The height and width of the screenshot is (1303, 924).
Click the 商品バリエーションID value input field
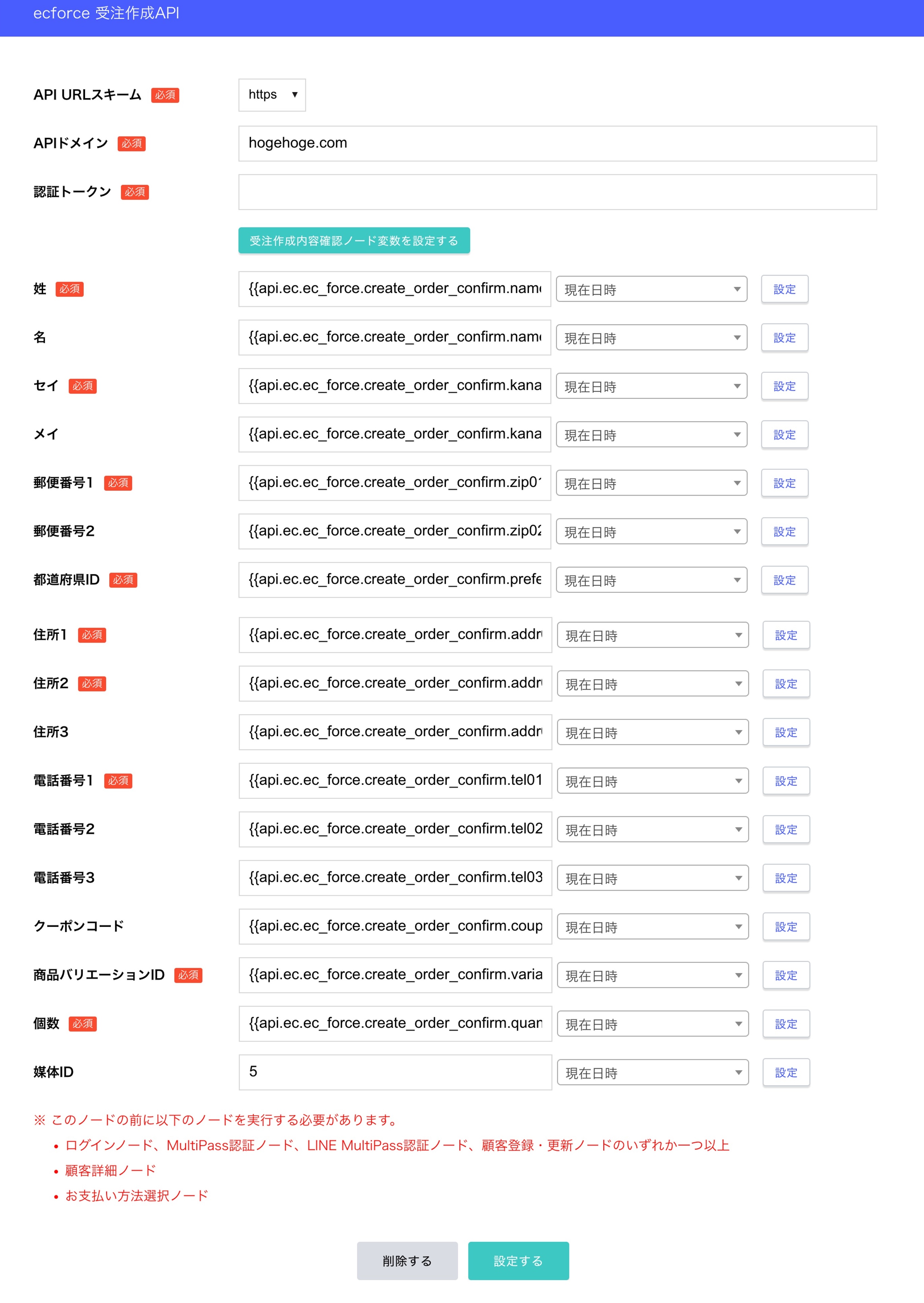tap(395, 975)
